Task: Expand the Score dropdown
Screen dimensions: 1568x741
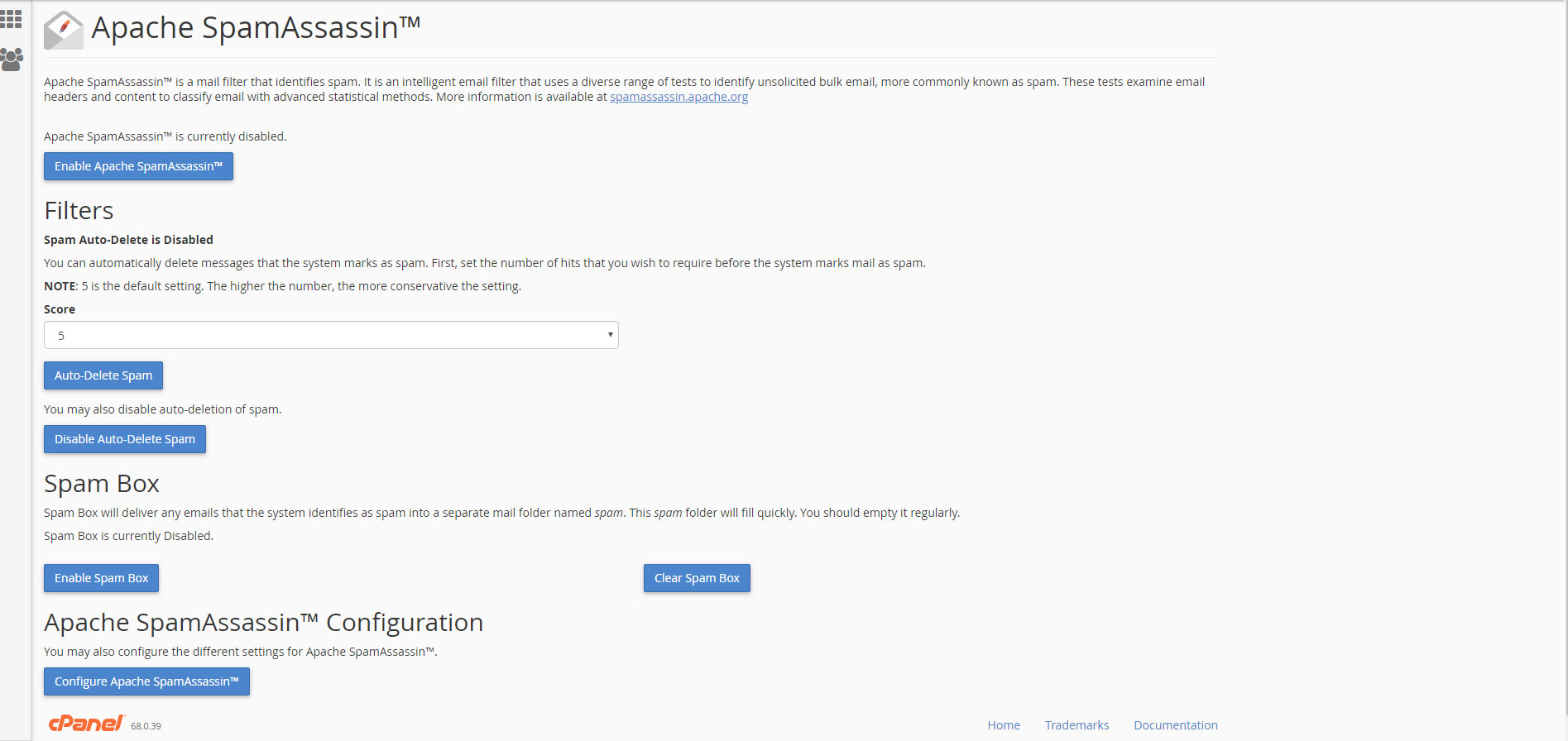Action: [331, 335]
